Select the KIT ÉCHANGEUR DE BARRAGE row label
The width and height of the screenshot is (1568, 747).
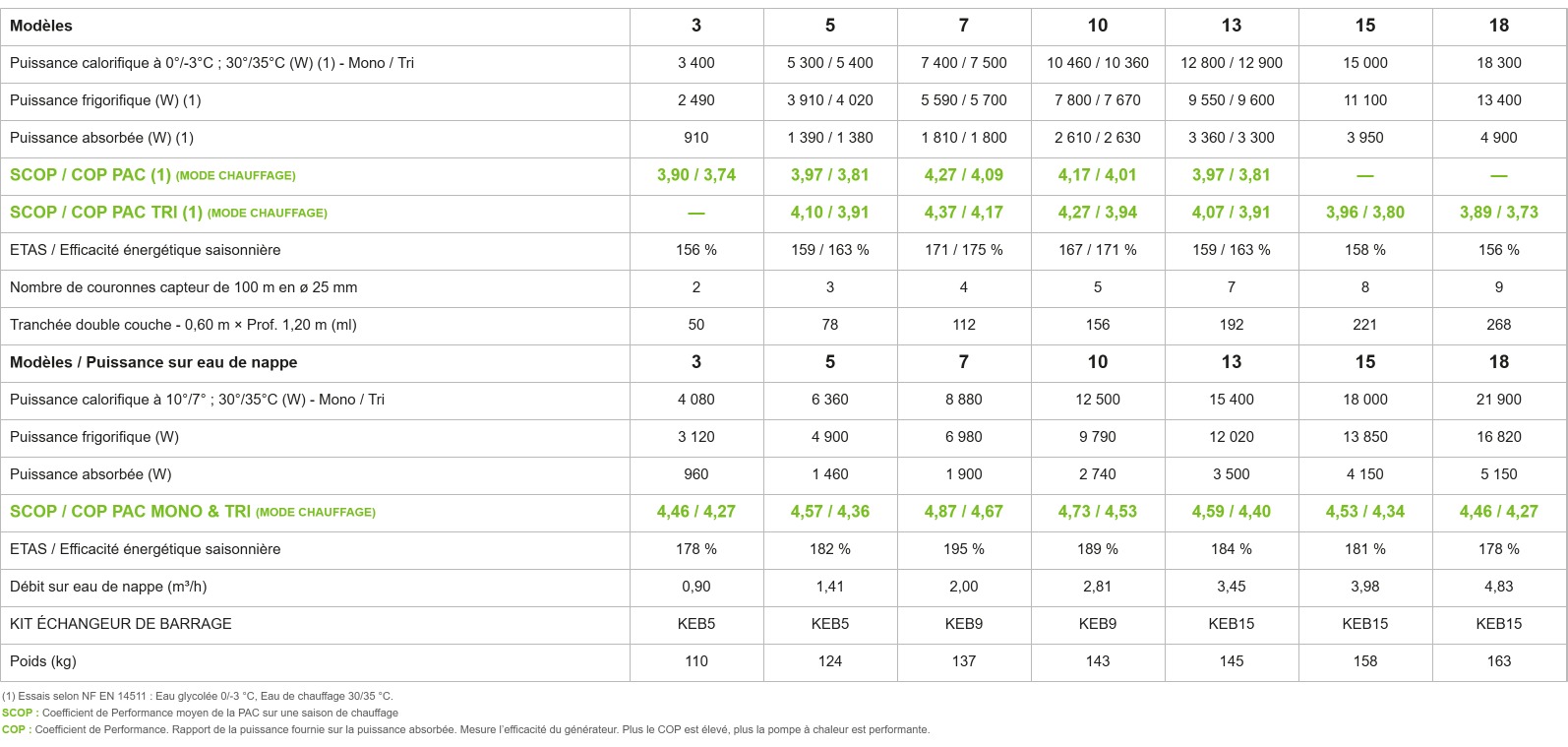(x=121, y=624)
